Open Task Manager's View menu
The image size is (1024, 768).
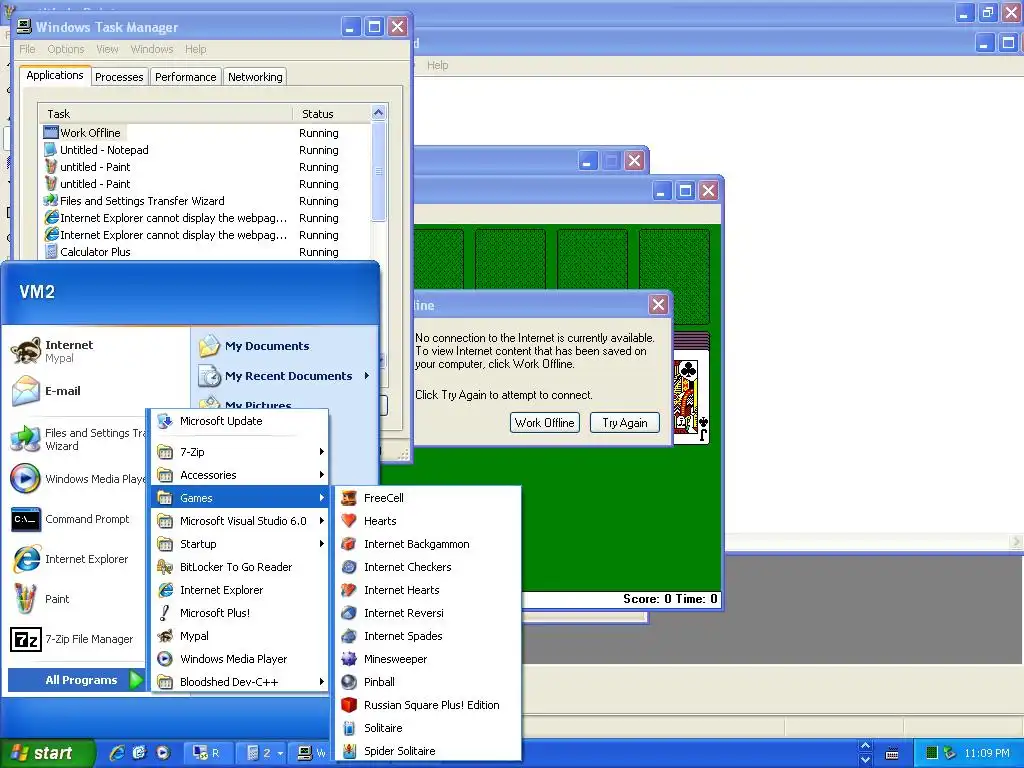tap(107, 49)
